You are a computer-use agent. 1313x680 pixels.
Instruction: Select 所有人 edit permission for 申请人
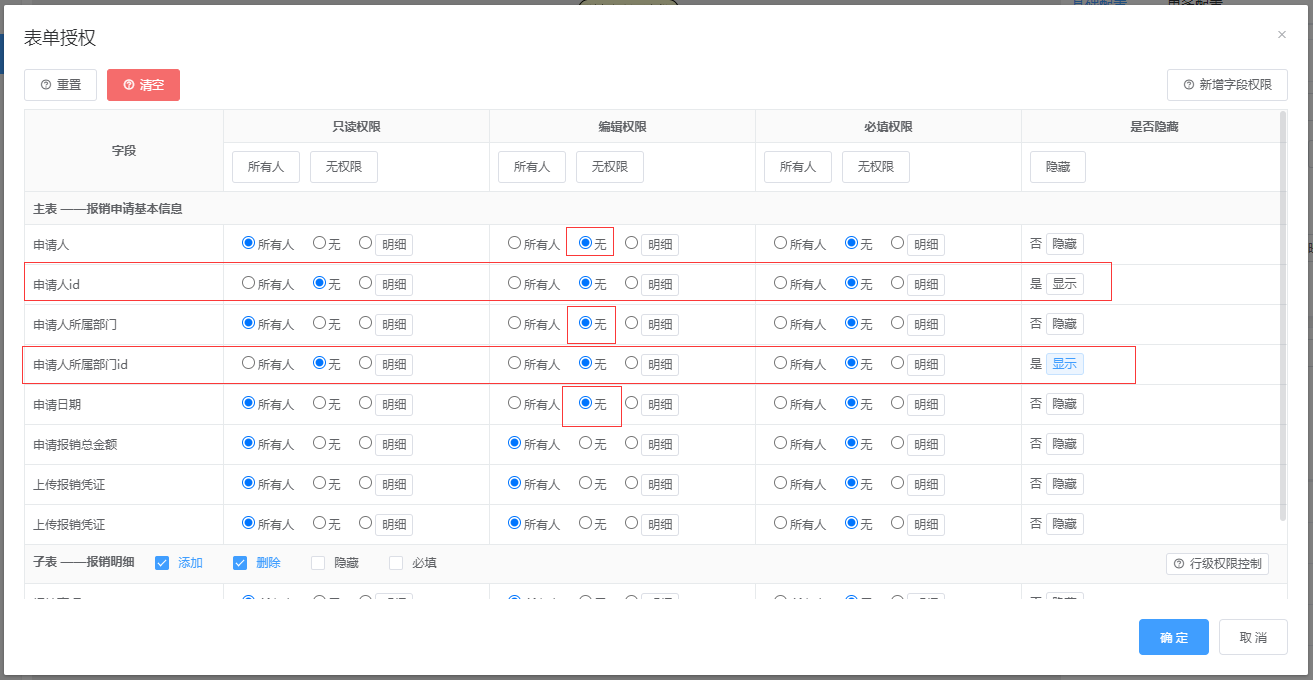coord(515,243)
